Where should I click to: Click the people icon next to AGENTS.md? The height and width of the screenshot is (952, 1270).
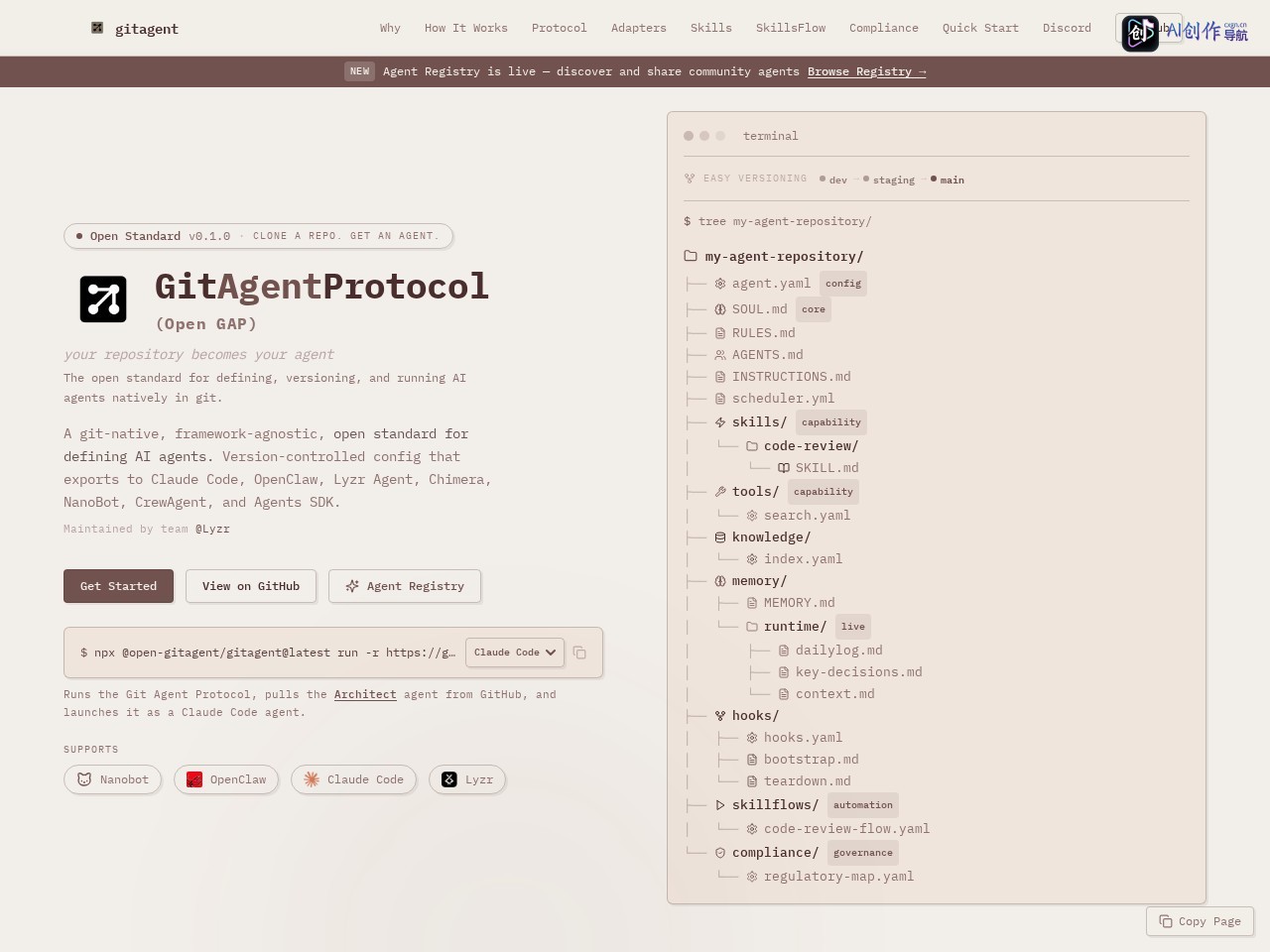pos(720,355)
